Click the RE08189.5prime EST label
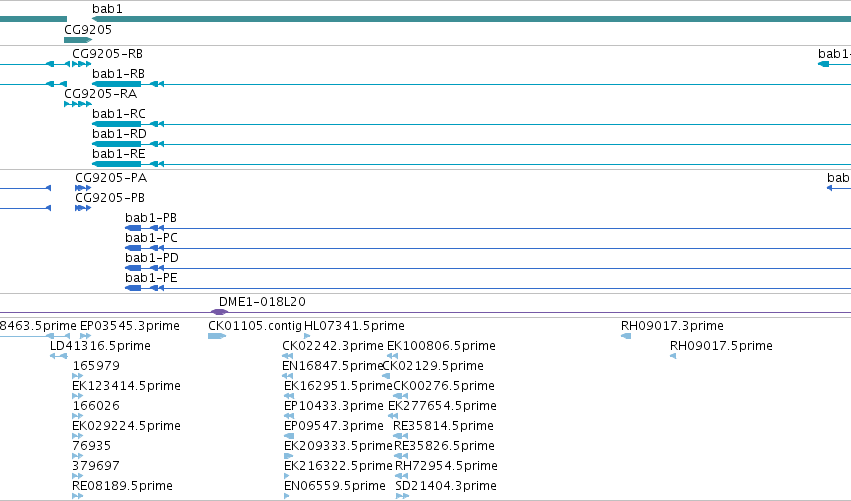This screenshot has height=501, width=851. point(123,486)
